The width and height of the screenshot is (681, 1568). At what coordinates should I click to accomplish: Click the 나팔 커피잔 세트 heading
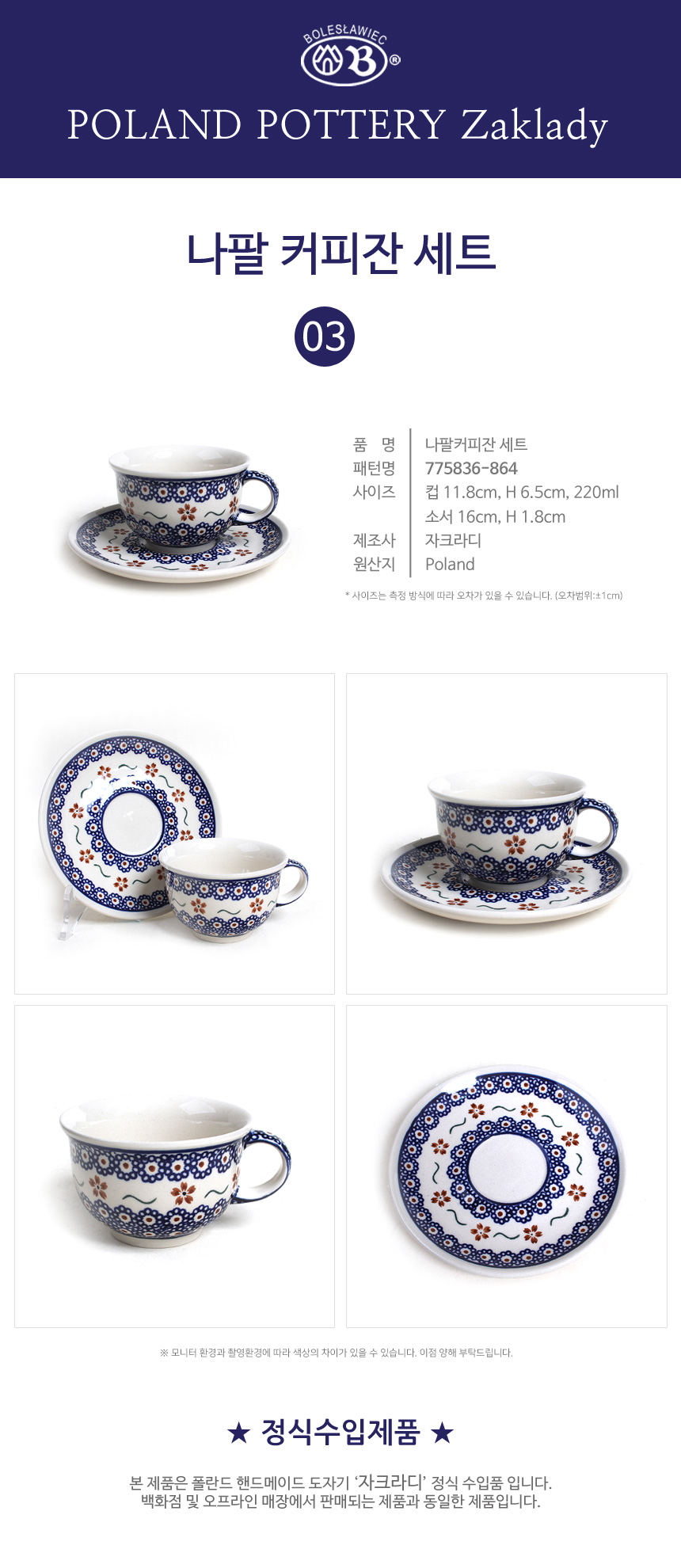pyautogui.click(x=341, y=253)
